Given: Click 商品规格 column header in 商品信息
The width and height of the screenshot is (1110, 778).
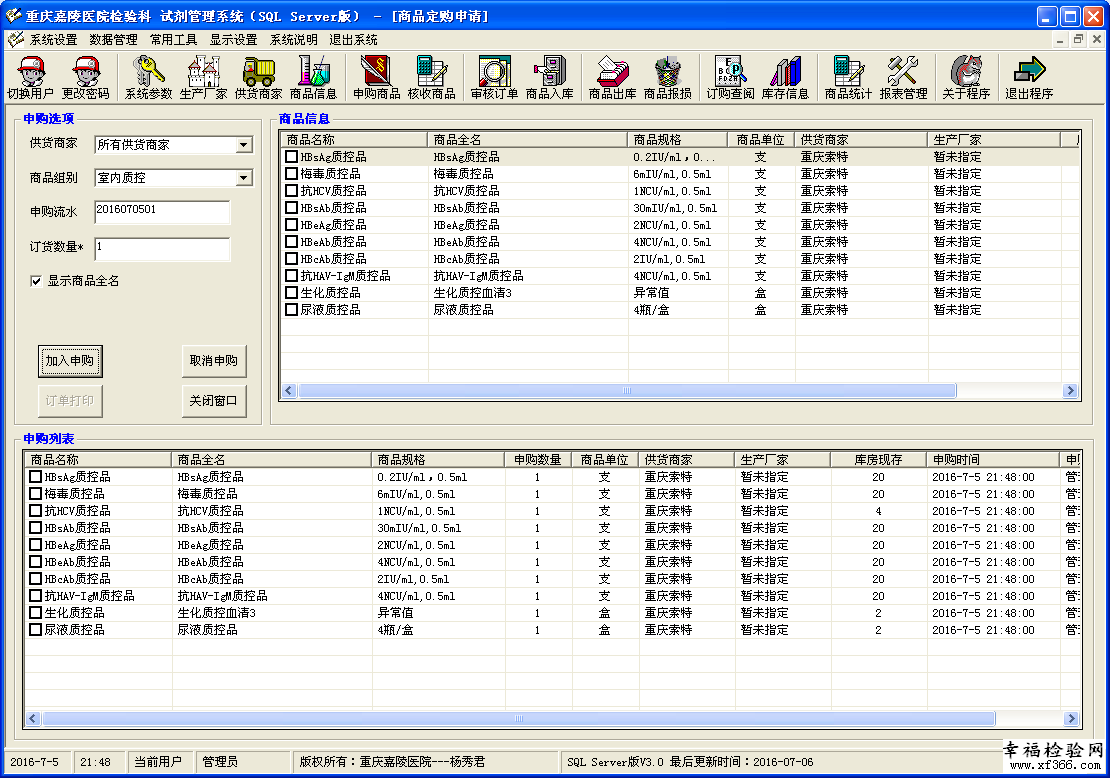Looking at the screenshot, I should [x=677, y=139].
